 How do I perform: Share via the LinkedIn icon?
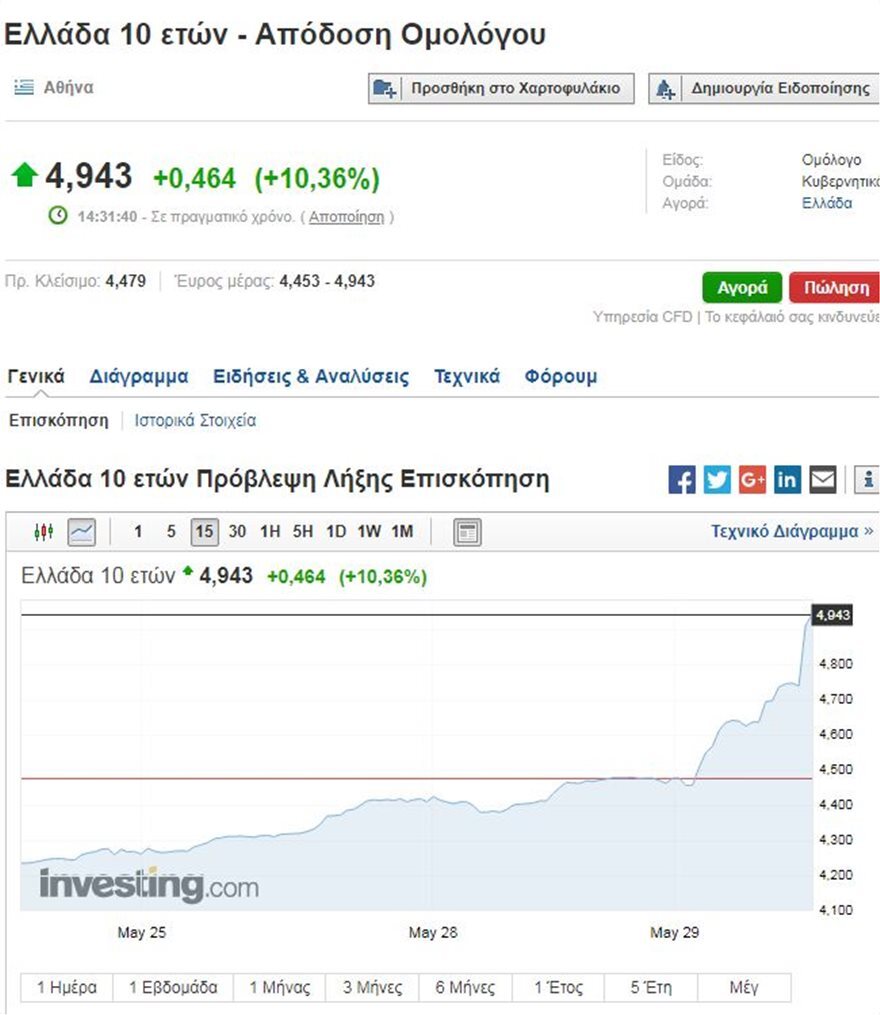point(787,480)
